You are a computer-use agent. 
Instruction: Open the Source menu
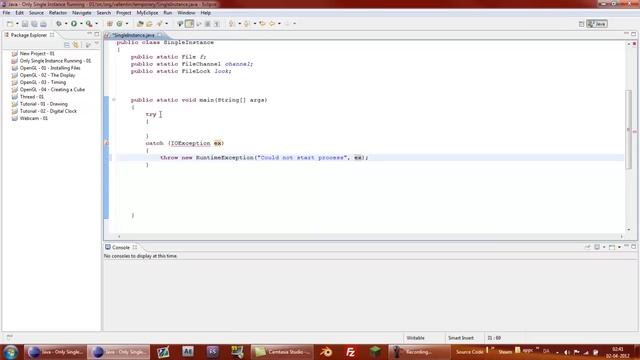click(36, 13)
